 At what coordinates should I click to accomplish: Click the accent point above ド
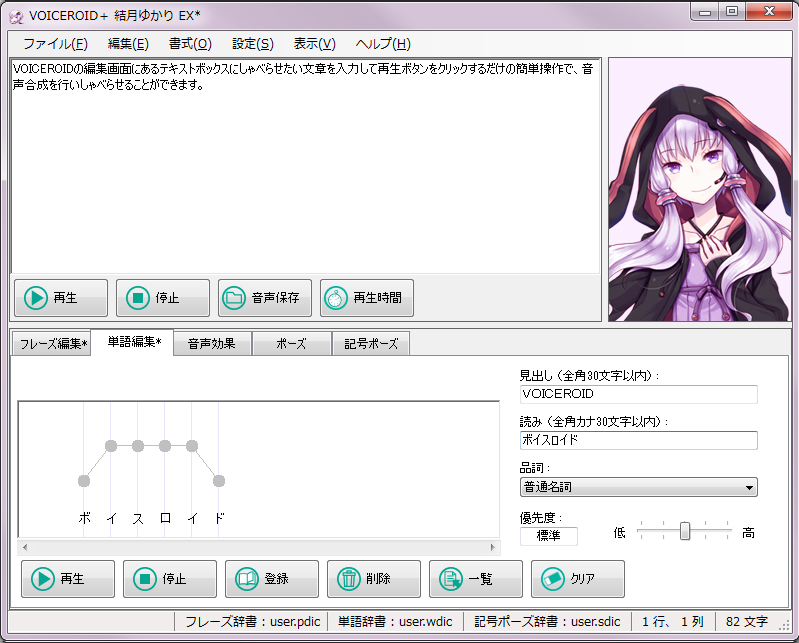(x=219, y=480)
